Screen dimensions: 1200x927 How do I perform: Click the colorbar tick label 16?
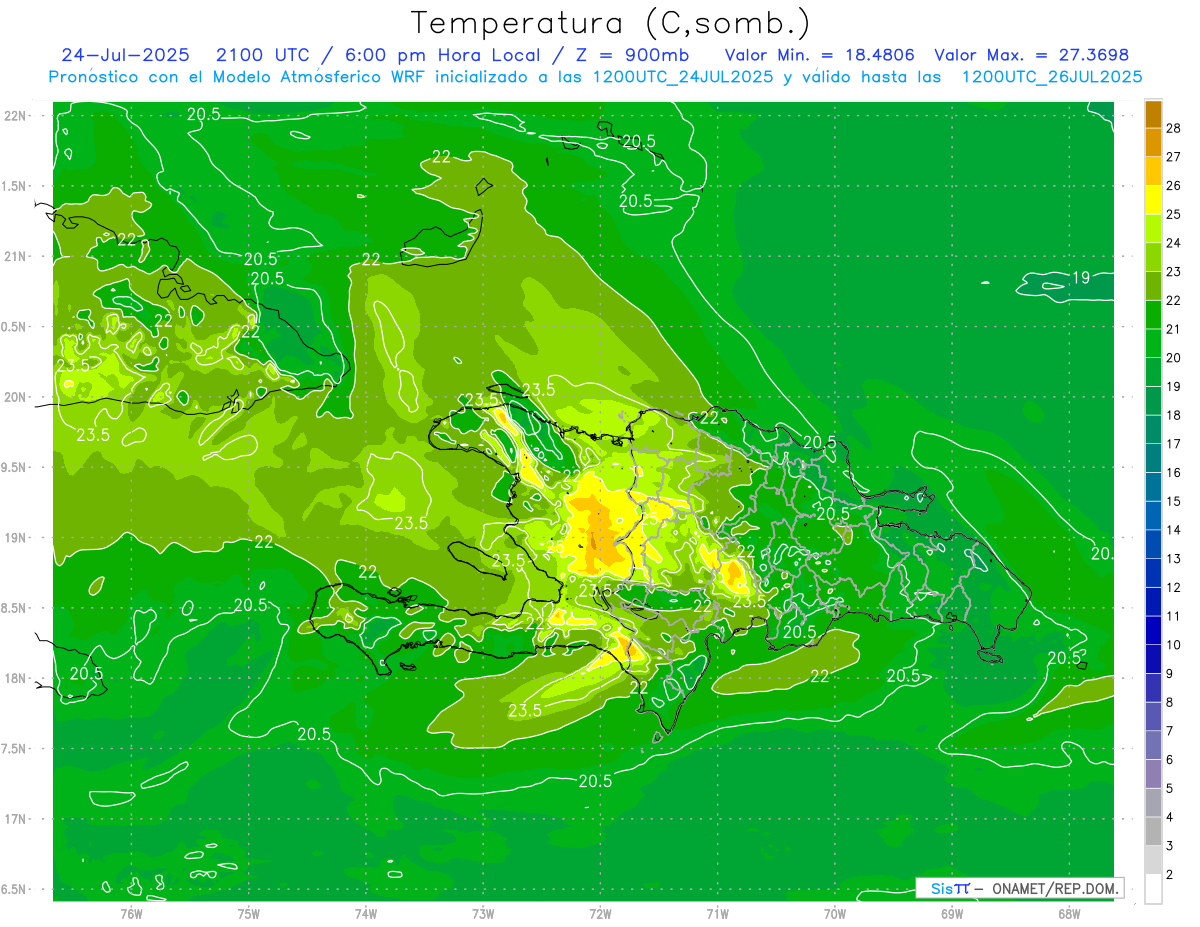[1174, 472]
